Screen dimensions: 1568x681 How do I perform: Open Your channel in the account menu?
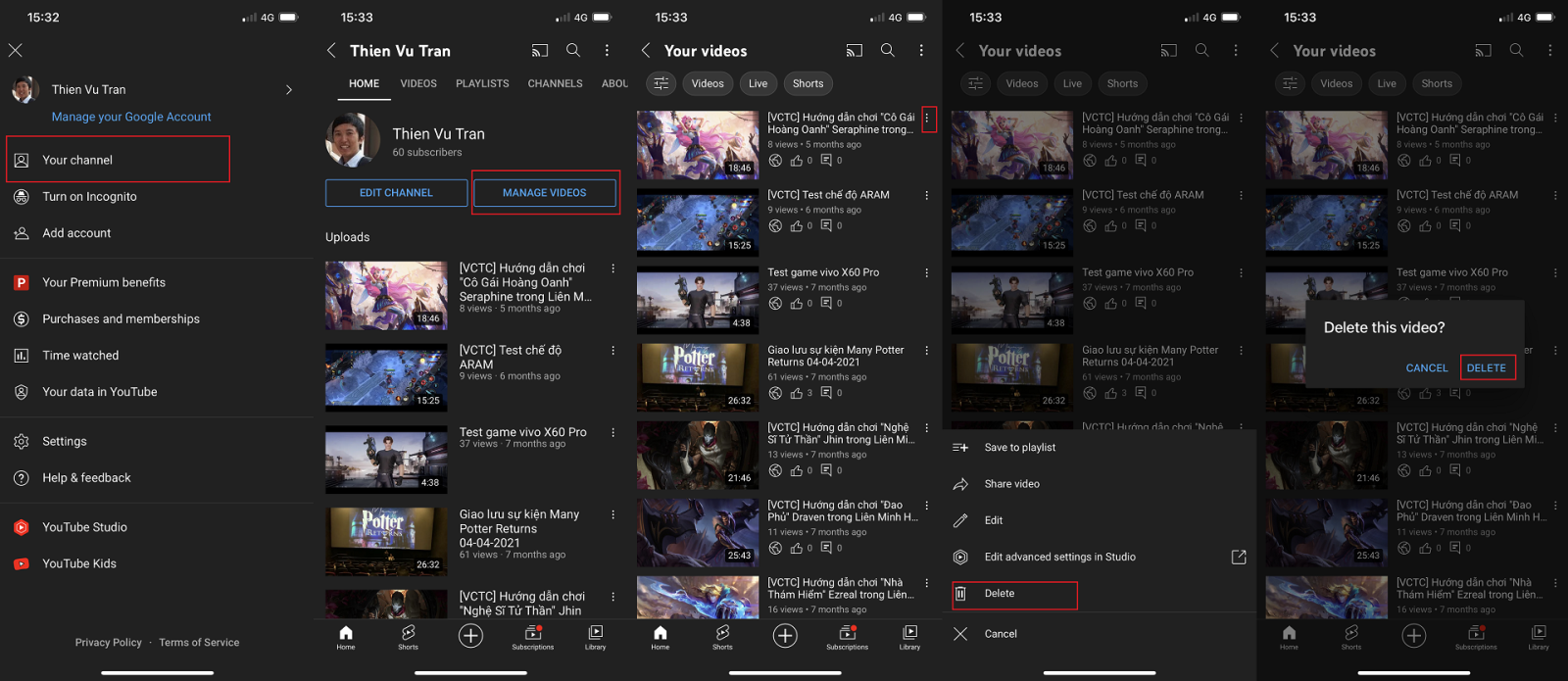click(118, 160)
